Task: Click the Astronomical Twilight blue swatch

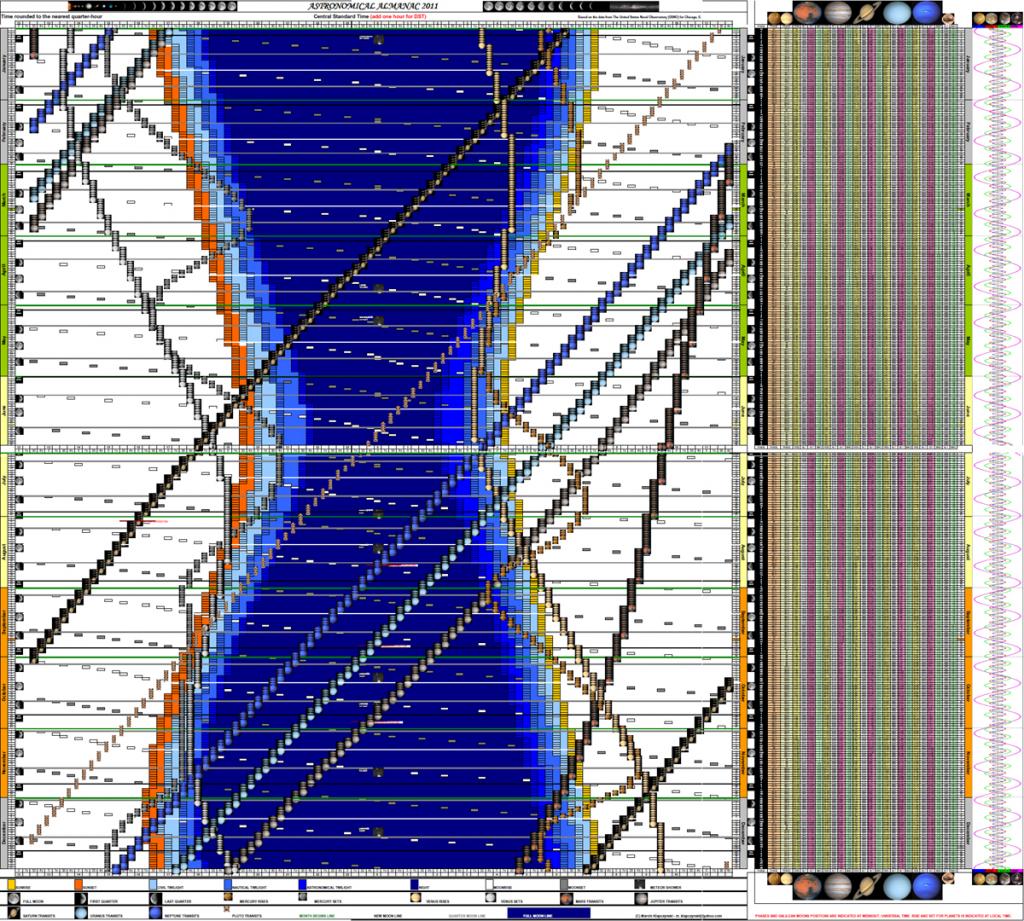Action: click(x=302, y=884)
